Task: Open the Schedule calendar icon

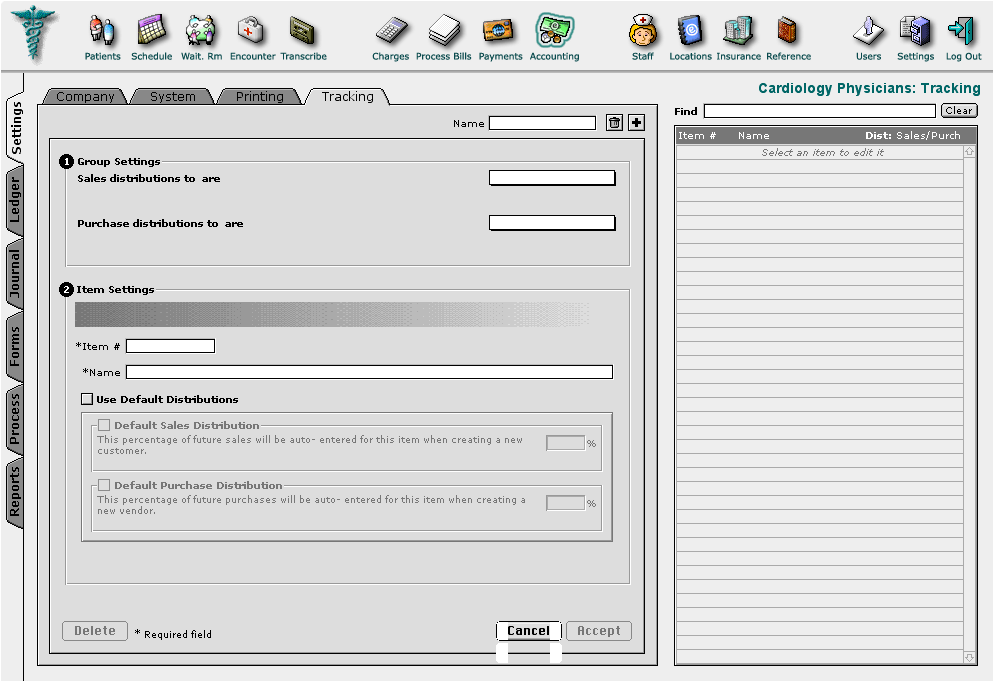Action: tap(151, 31)
